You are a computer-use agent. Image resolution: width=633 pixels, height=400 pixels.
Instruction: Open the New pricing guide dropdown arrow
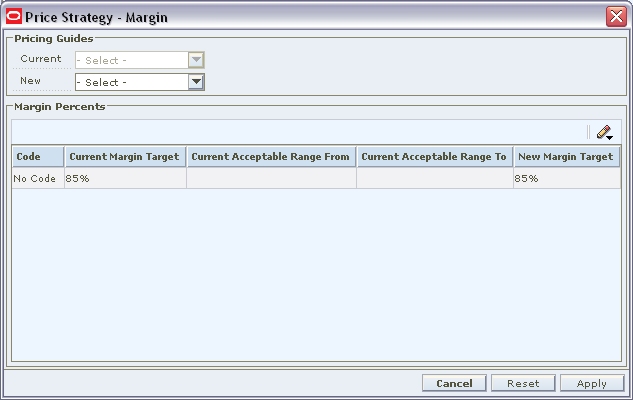click(x=196, y=82)
